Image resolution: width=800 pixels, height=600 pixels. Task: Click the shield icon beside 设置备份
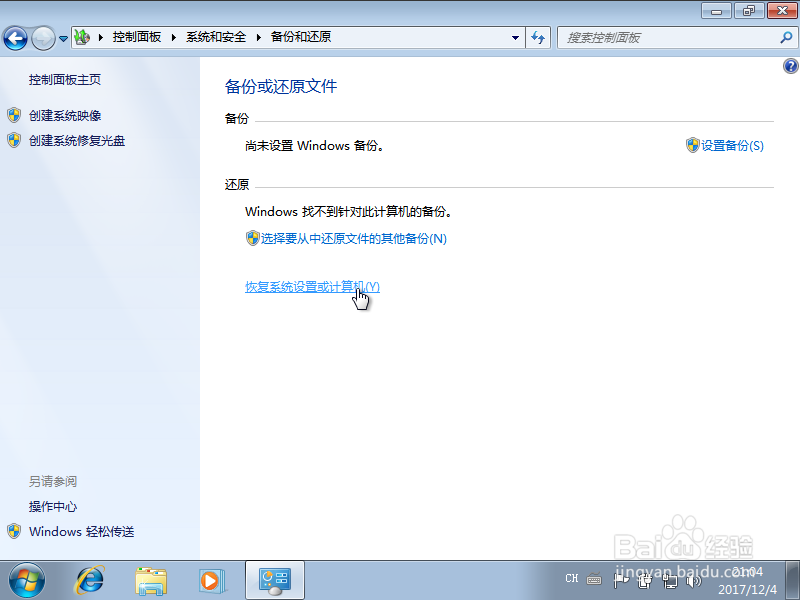[692, 145]
